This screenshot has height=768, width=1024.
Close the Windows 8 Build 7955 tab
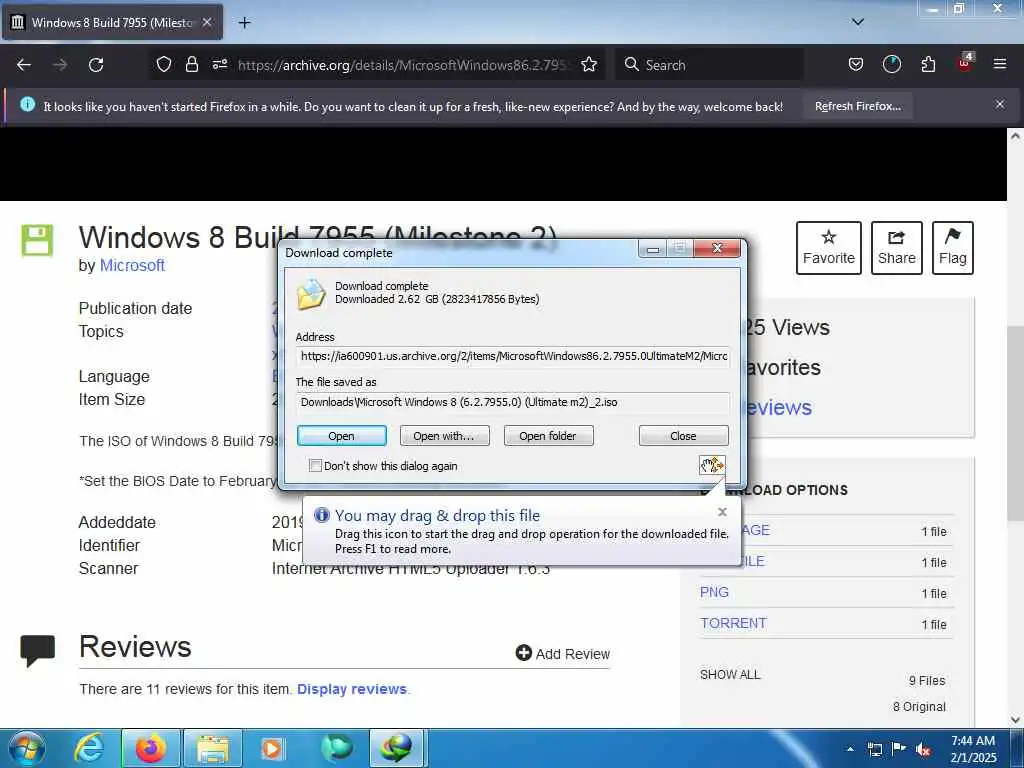tap(207, 22)
